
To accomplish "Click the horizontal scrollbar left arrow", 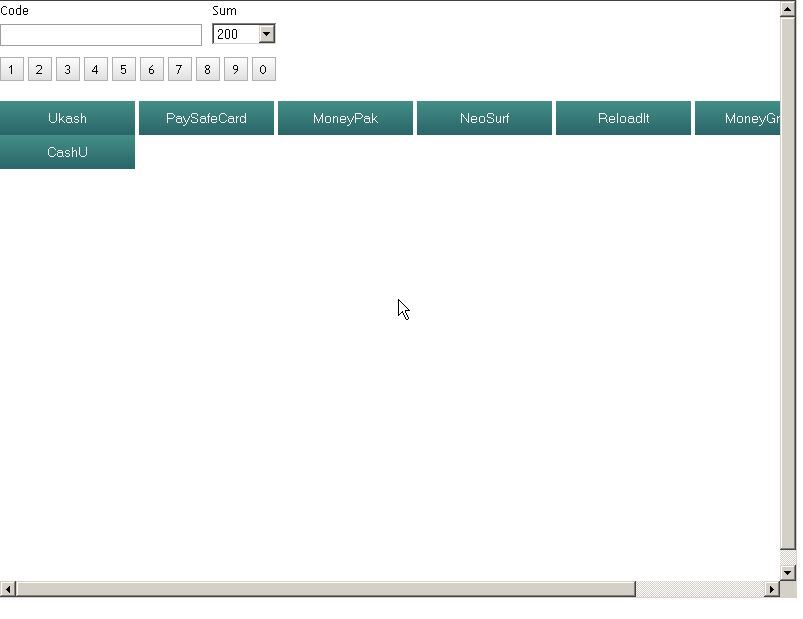I will (x=8, y=589).
